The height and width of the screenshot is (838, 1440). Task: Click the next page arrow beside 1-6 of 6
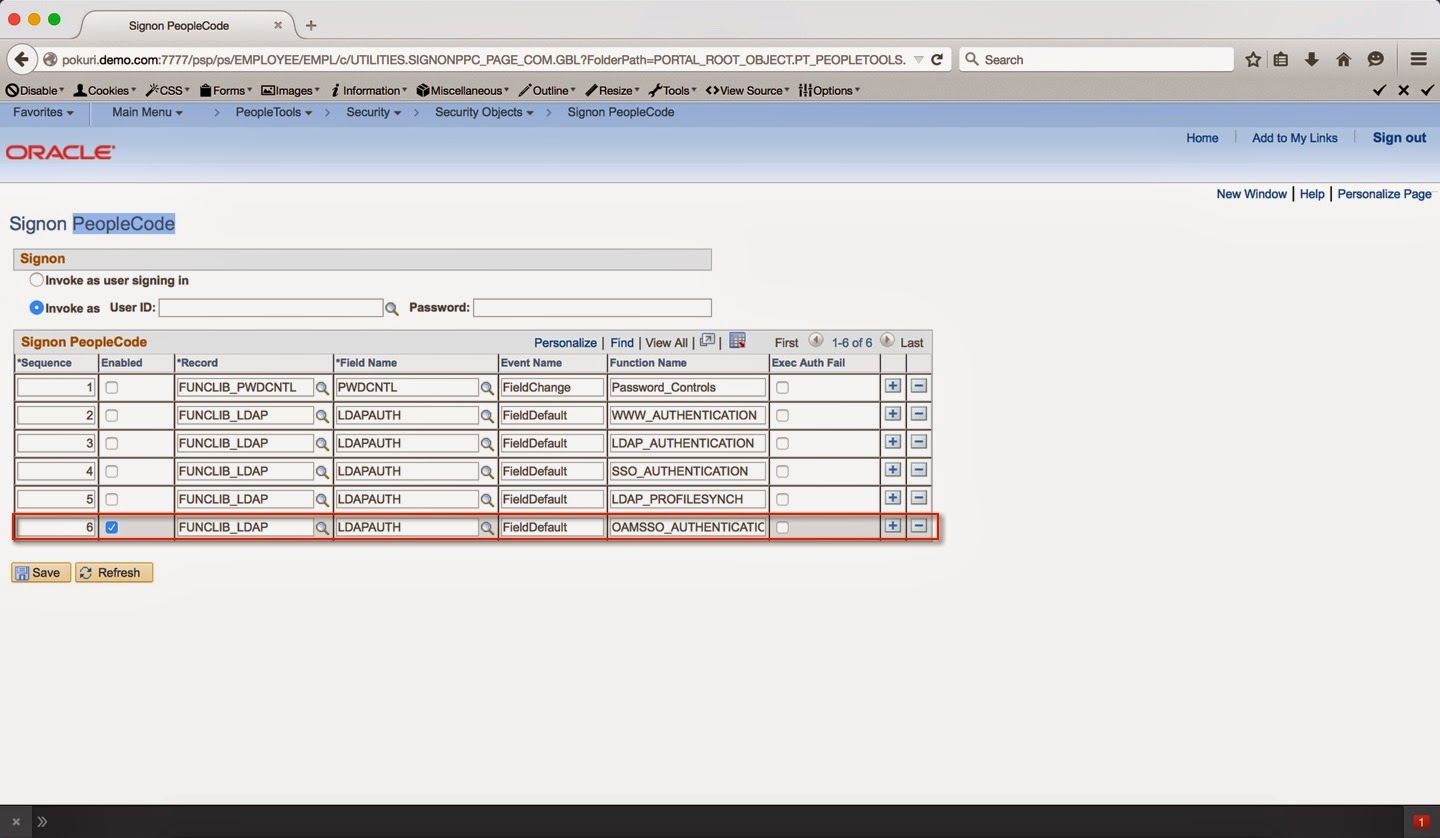(x=886, y=342)
